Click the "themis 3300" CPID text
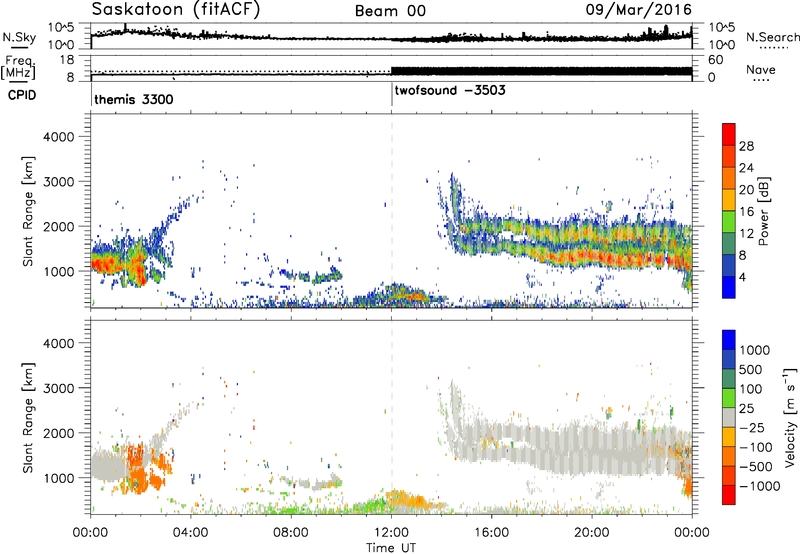Viewport: 800px width, 554px height. pos(134,99)
